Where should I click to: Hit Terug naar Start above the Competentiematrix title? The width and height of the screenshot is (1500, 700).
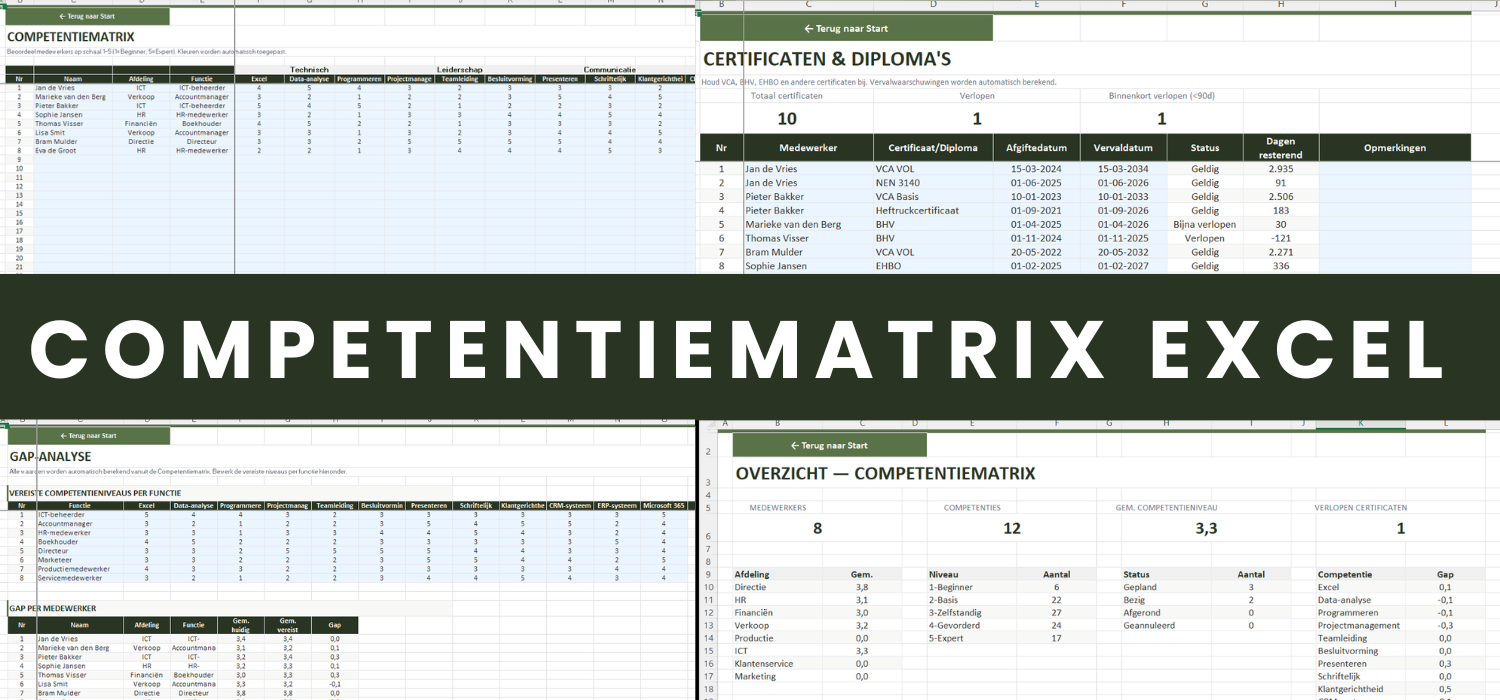point(88,17)
